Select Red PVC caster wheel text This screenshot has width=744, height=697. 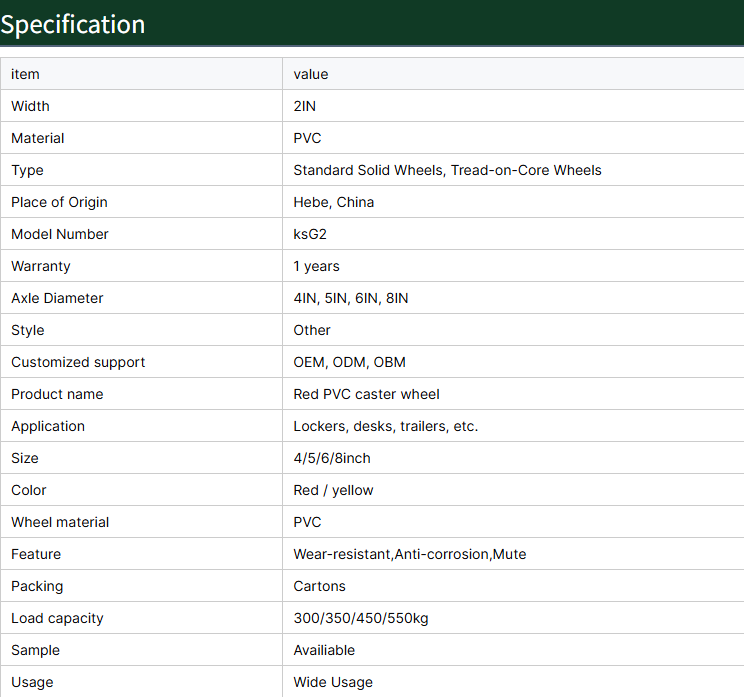[x=366, y=394]
